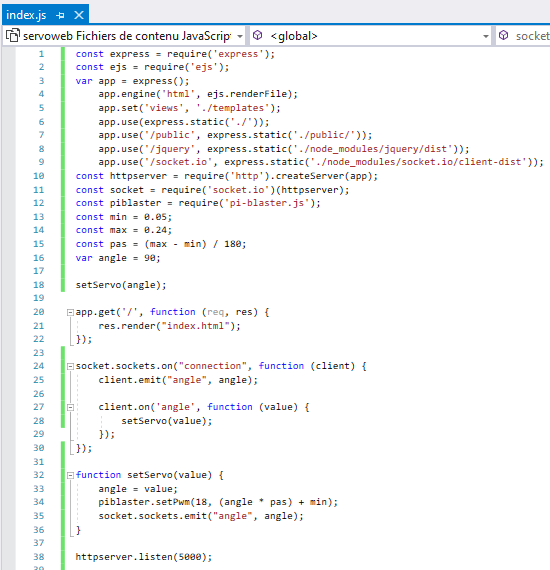Click the "connection" event string
Screen dimensions: 550x570
point(213,366)
